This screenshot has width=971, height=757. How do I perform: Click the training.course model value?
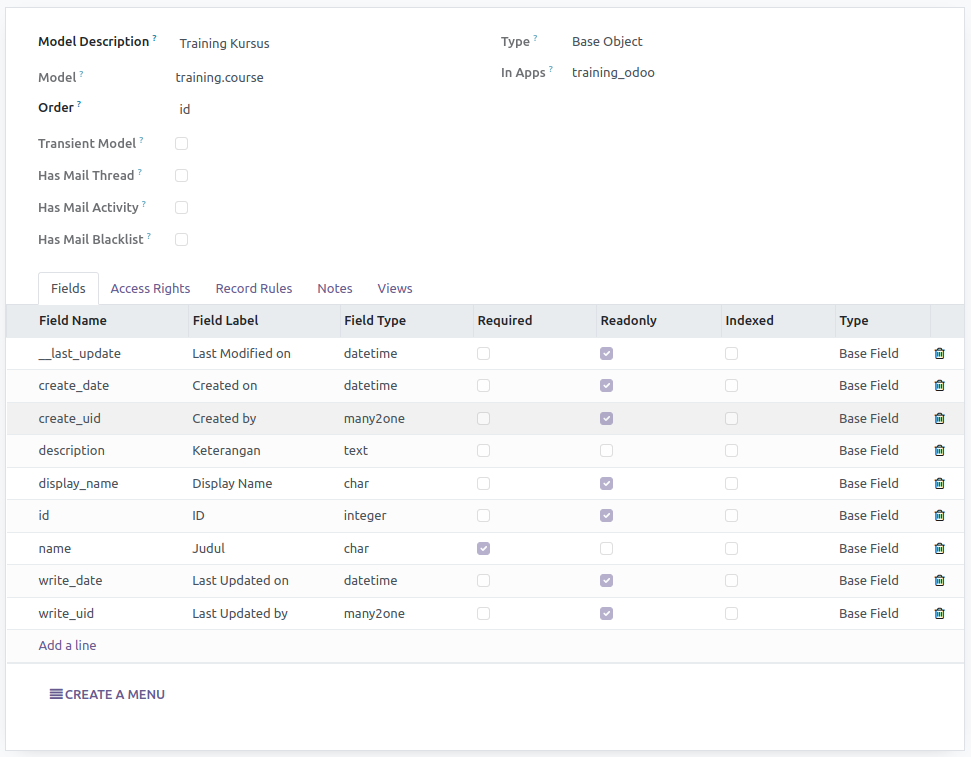(219, 77)
